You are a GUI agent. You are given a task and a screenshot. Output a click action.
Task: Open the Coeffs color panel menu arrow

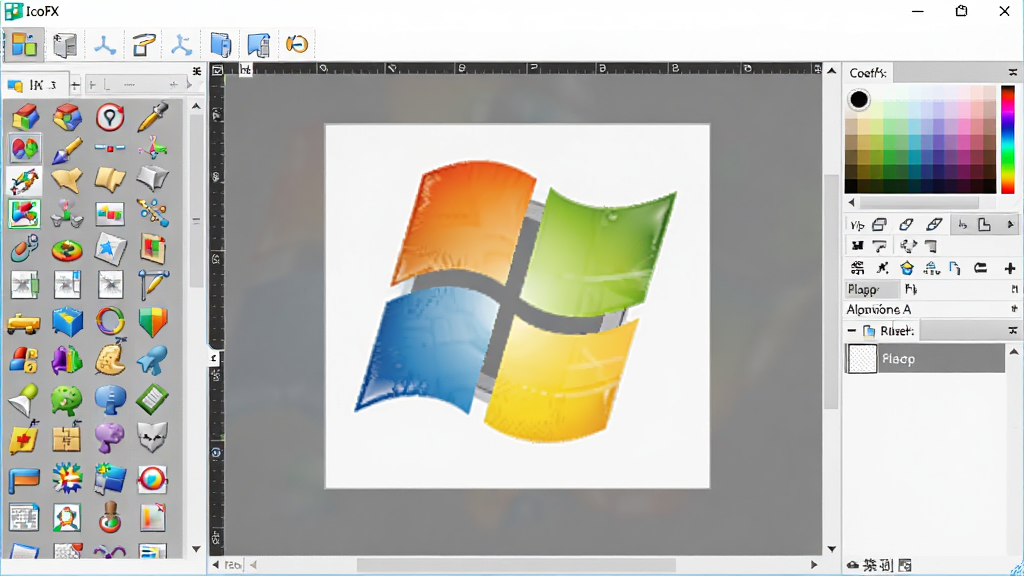click(x=1013, y=72)
